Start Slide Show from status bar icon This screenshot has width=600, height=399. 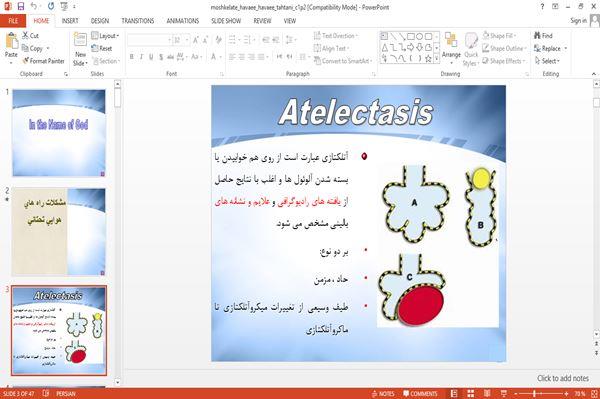(x=504, y=393)
